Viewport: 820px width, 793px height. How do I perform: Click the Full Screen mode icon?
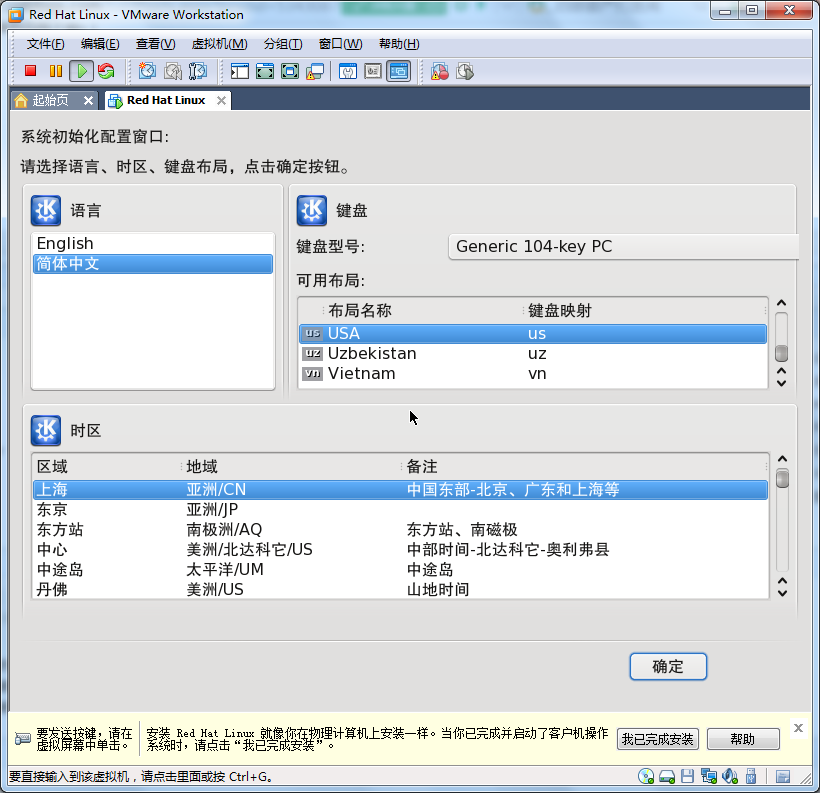(x=290, y=71)
